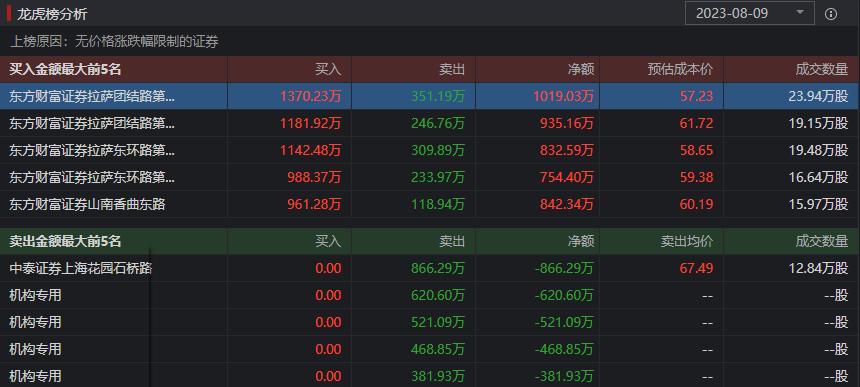The image size is (860, 387).
Task: Click average sell price 67.49
Action: (x=697, y=268)
